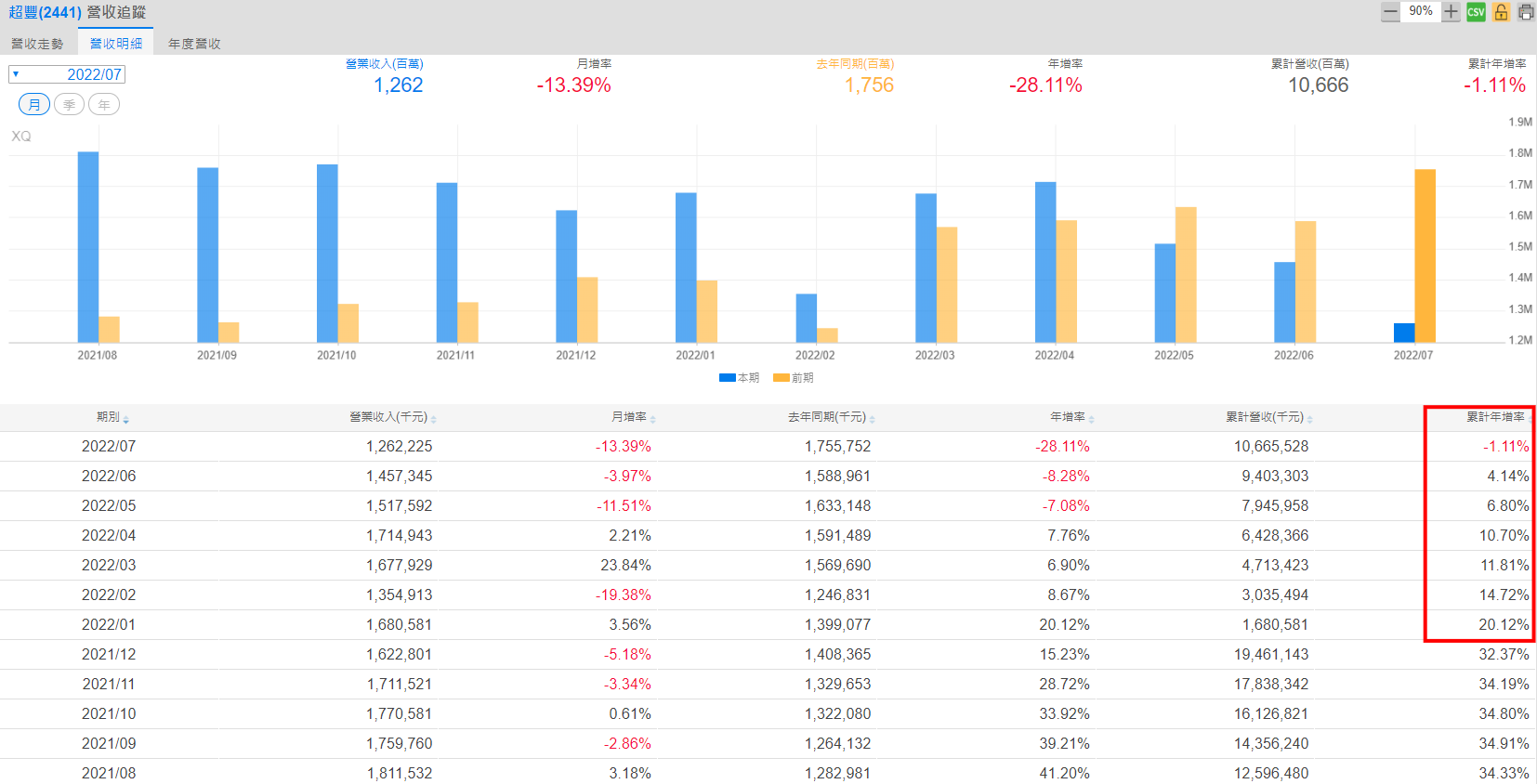Open the 超豐(2441) stock title link
Screen dimensions: 1537x784
click(x=45, y=12)
